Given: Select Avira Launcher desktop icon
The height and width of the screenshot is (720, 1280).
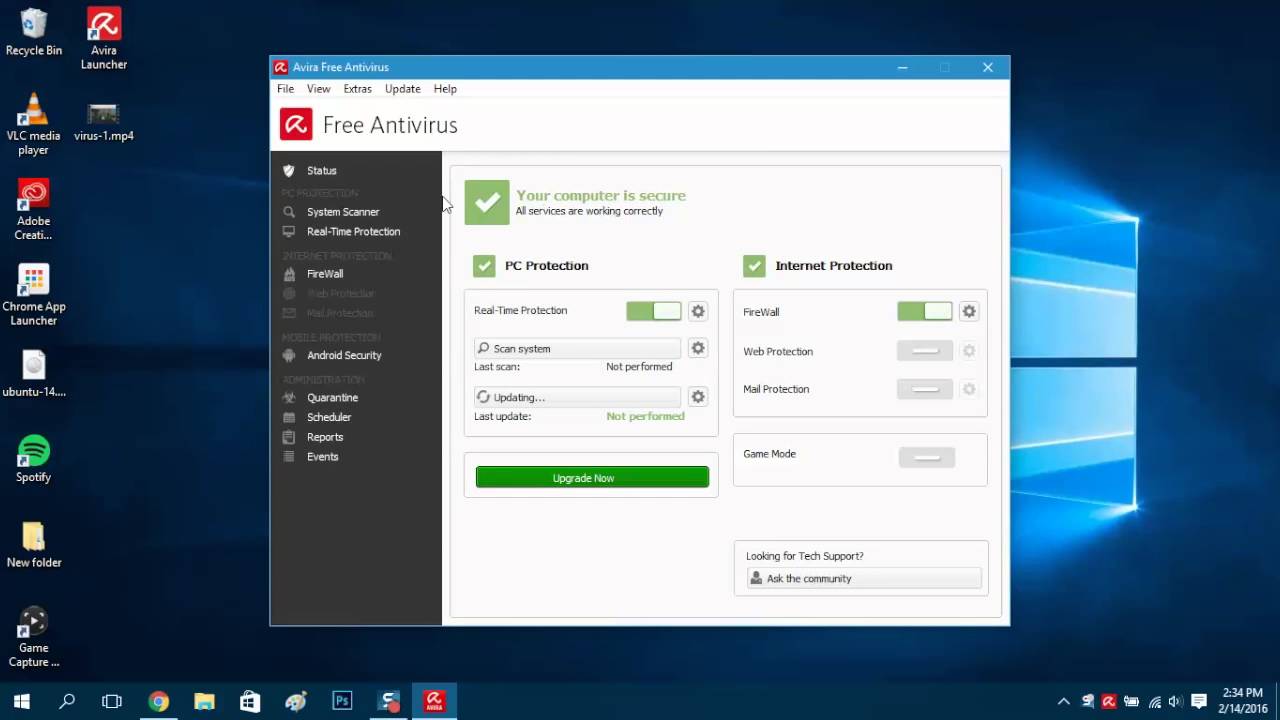Looking at the screenshot, I should click(x=104, y=38).
